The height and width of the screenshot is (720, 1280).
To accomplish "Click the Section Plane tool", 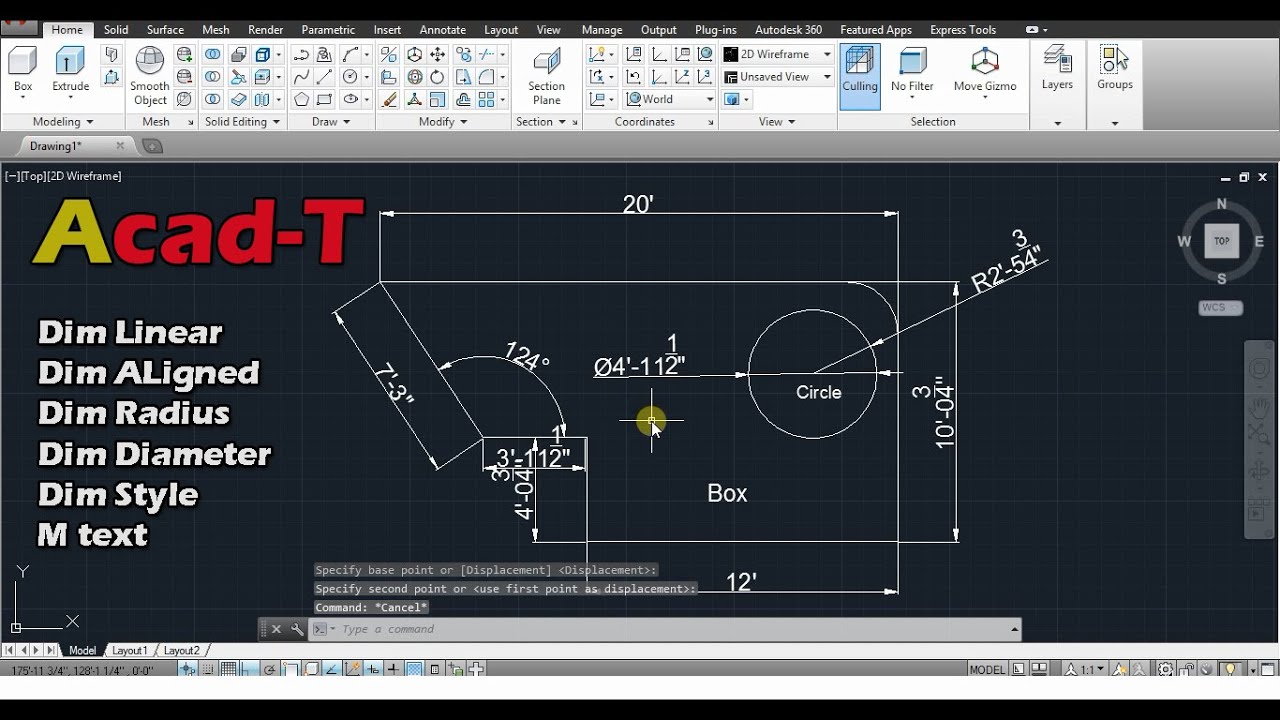I will [547, 76].
